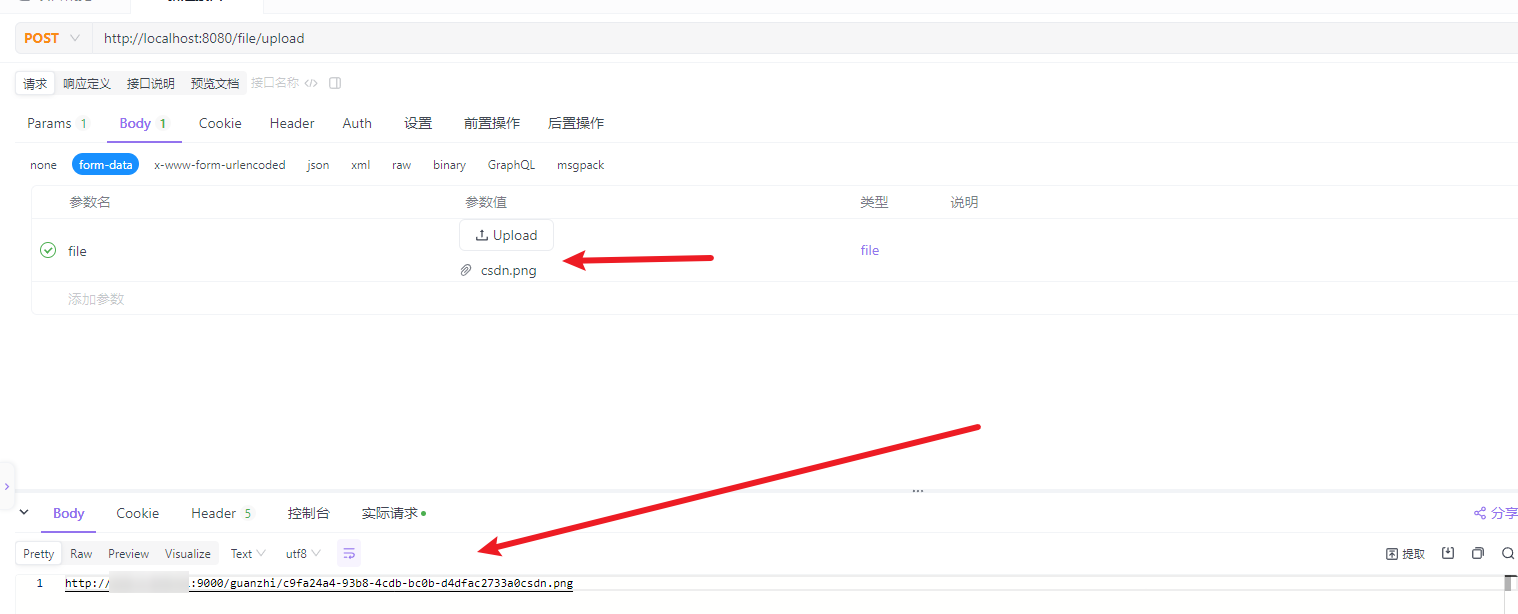
Task: Open search in the response body
Action: pyautogui.click(x=1507, y=553)
